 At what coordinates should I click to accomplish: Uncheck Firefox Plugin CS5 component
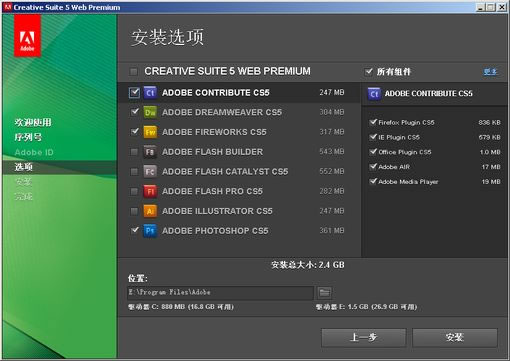373,122
